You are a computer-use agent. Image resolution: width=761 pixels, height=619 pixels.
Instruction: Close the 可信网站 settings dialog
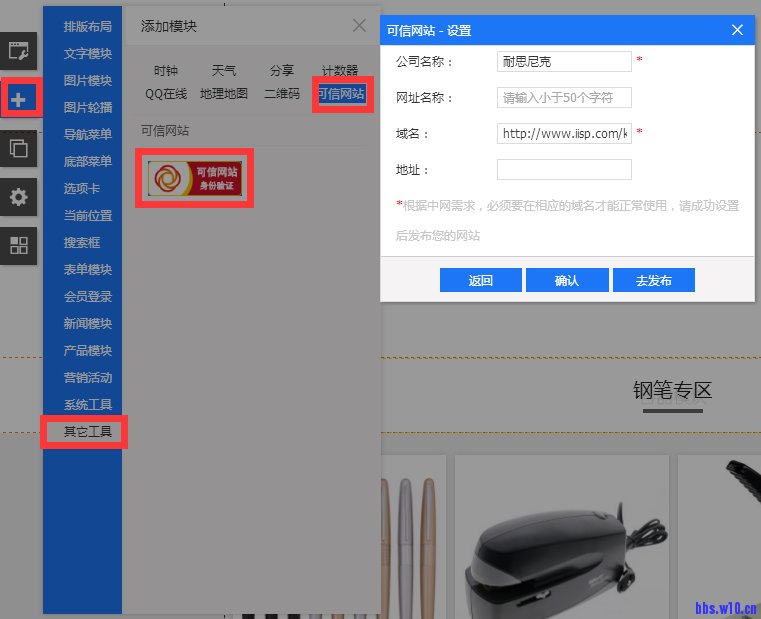point(738,30)
